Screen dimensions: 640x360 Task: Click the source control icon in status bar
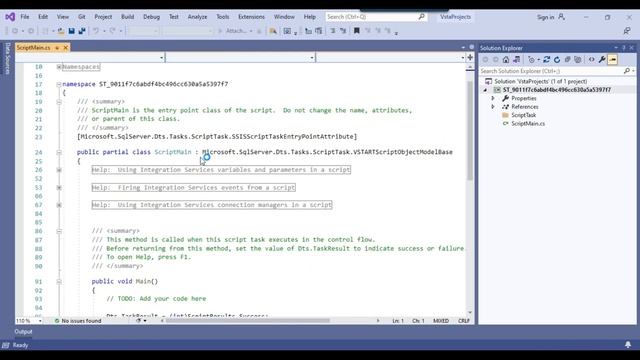point(5,345)
